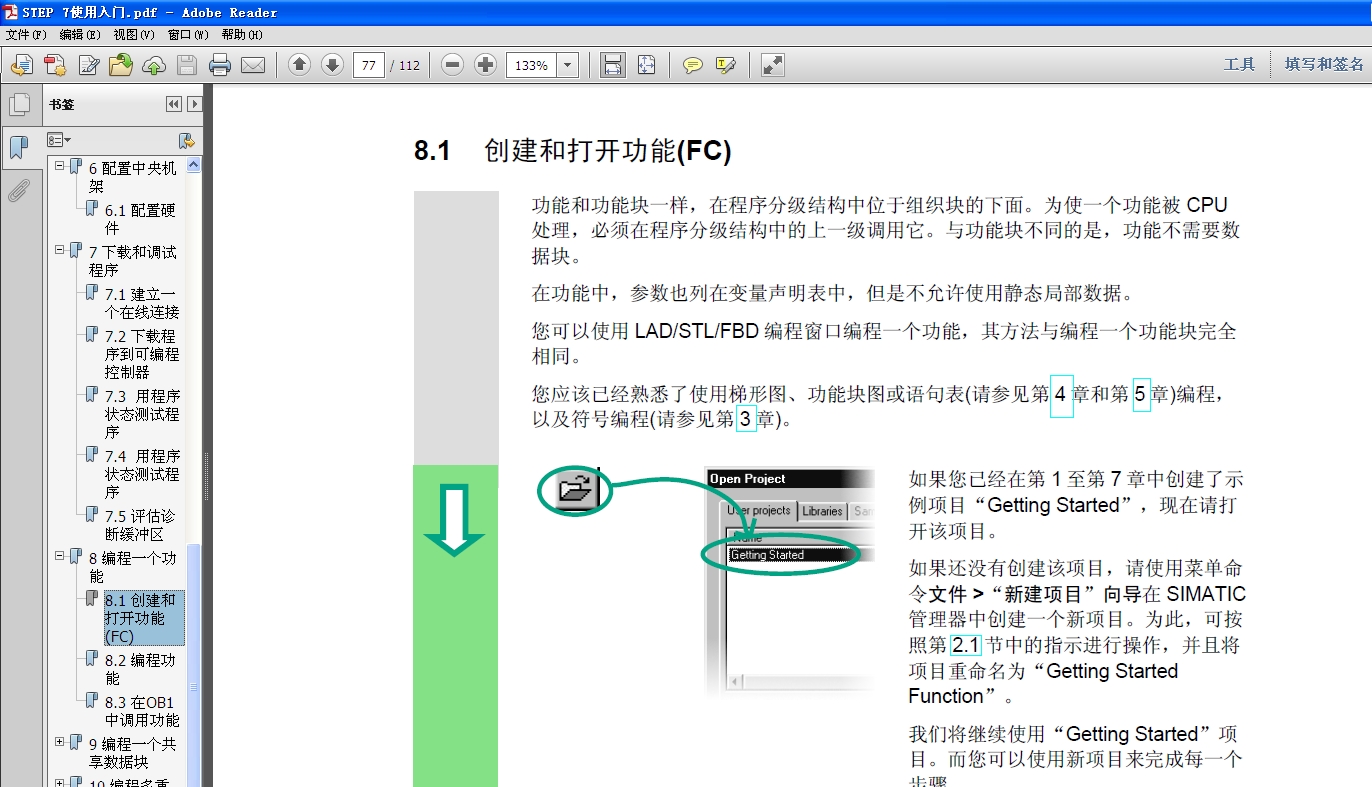
Task: Collapse the 8 编程一个功能 bookmark node
Action: [60, 555]
